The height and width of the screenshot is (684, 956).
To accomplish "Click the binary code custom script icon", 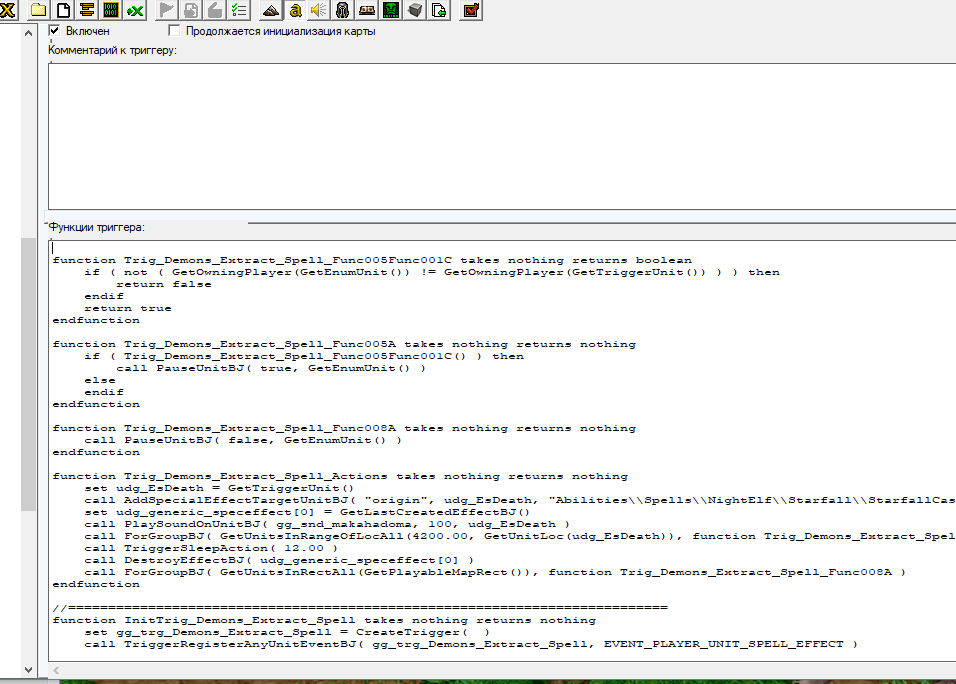I will click(111, 10).
